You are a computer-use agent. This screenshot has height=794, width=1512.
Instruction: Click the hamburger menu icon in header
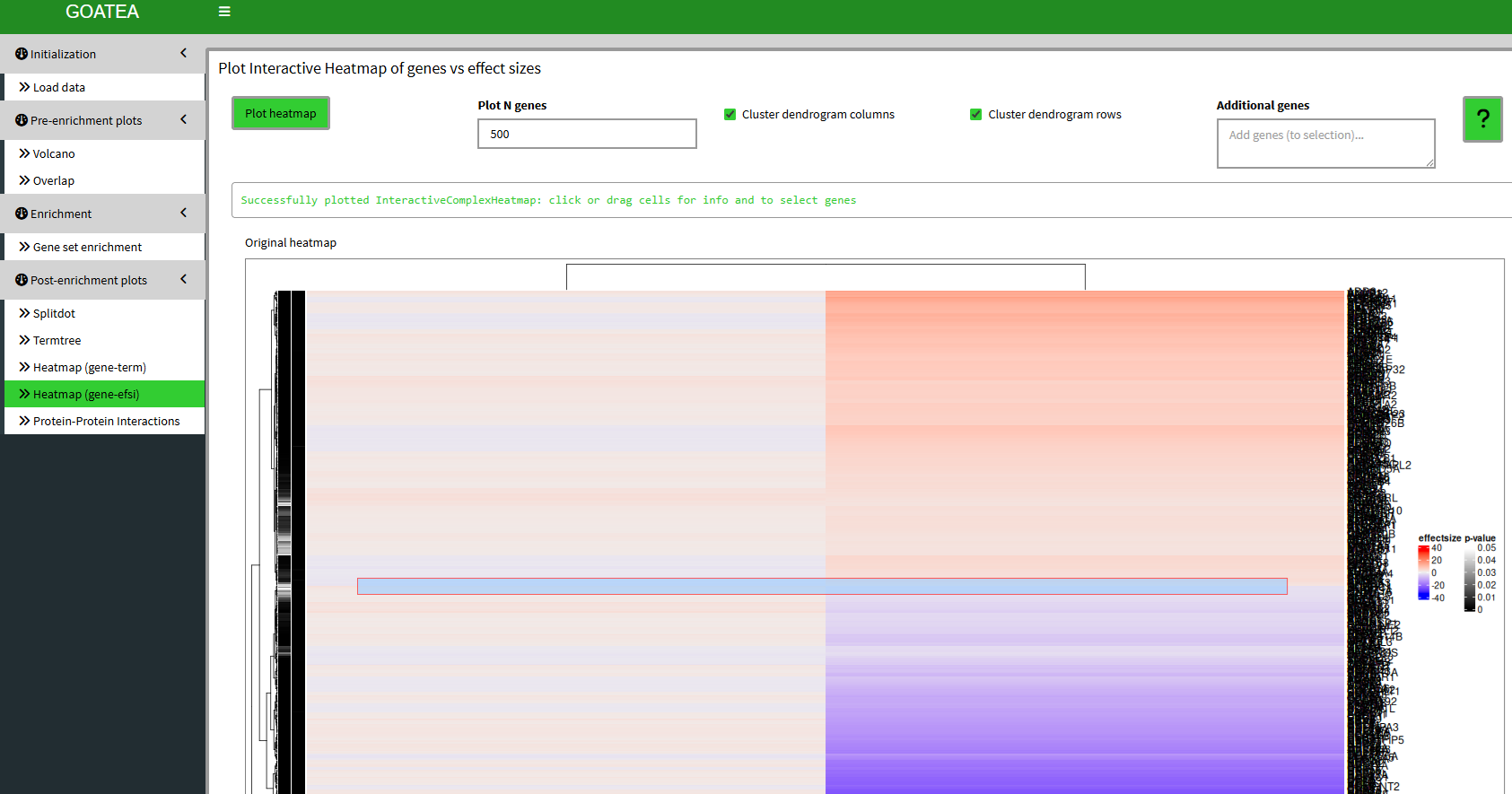[x=224, y=12]
